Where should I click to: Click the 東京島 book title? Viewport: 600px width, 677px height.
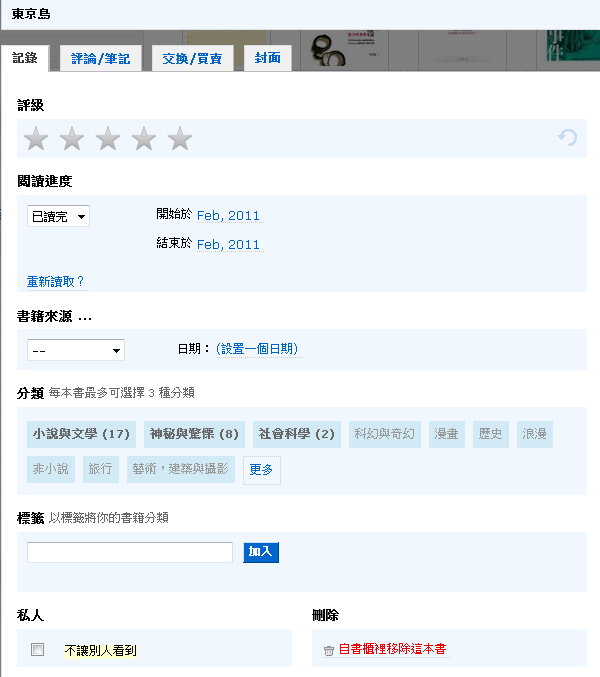tap(31, 14)
